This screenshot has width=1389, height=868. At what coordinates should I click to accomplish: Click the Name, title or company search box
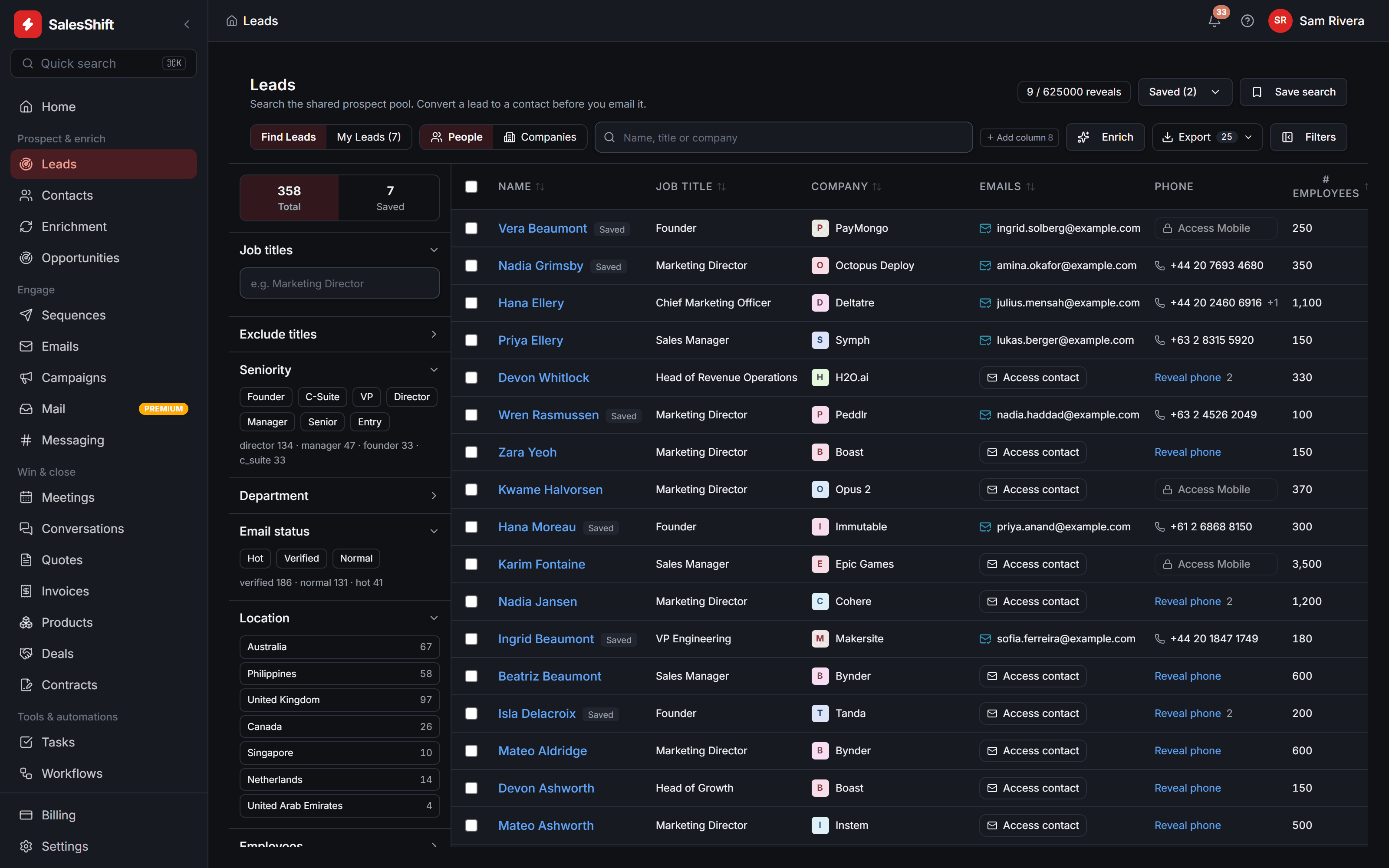[783, 137]
